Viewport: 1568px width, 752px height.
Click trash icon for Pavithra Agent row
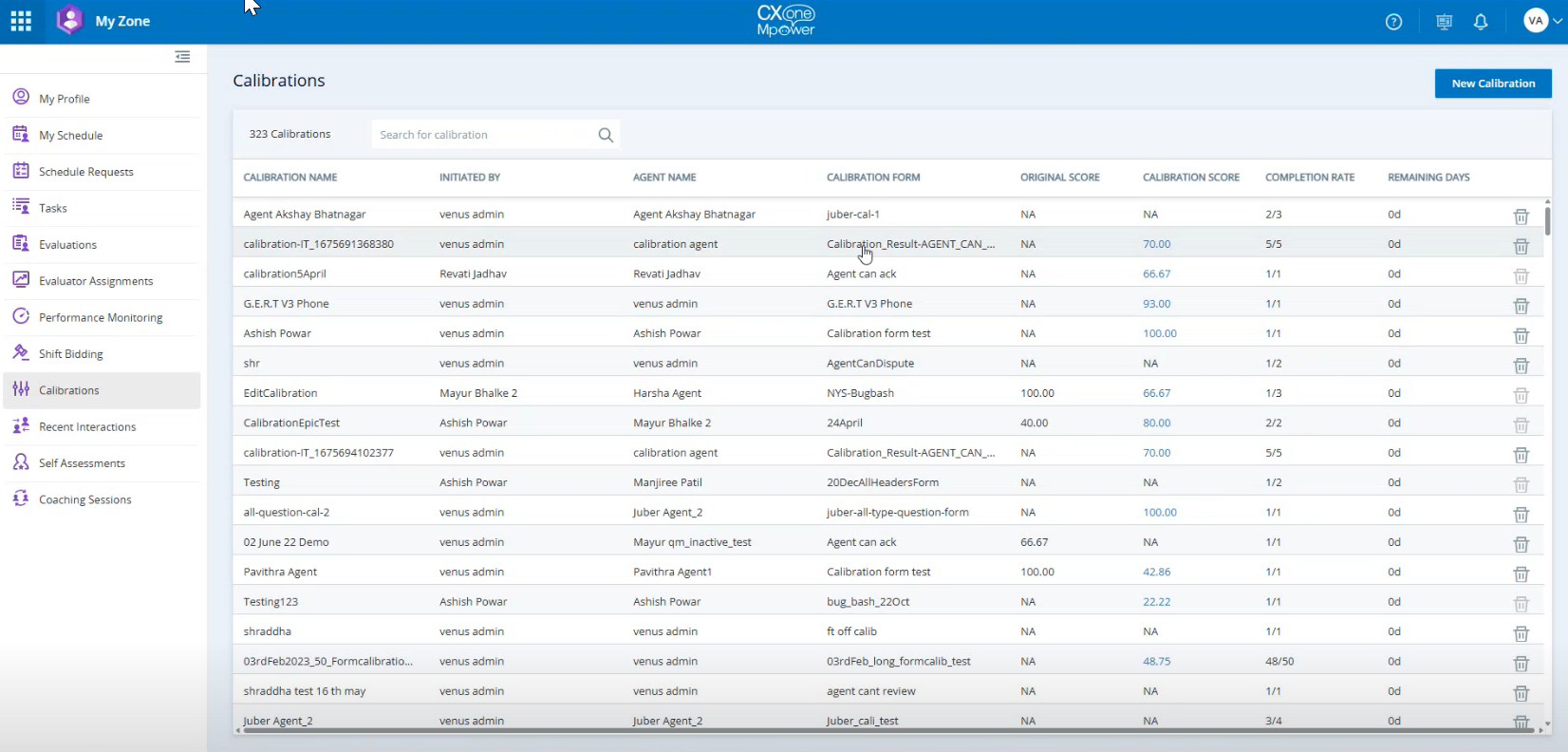1521,573
